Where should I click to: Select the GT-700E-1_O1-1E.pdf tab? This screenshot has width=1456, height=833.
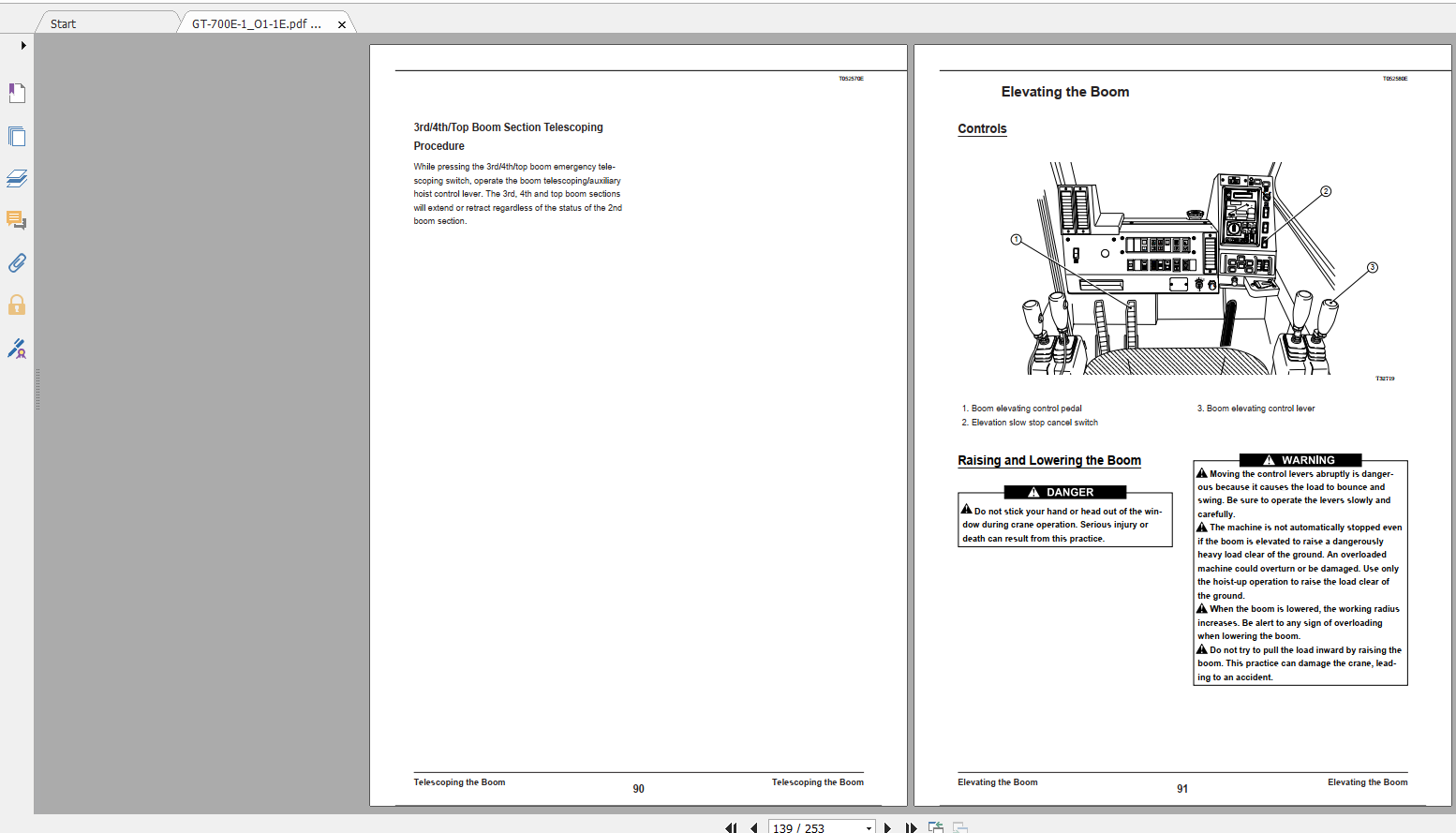click(257, 23)
